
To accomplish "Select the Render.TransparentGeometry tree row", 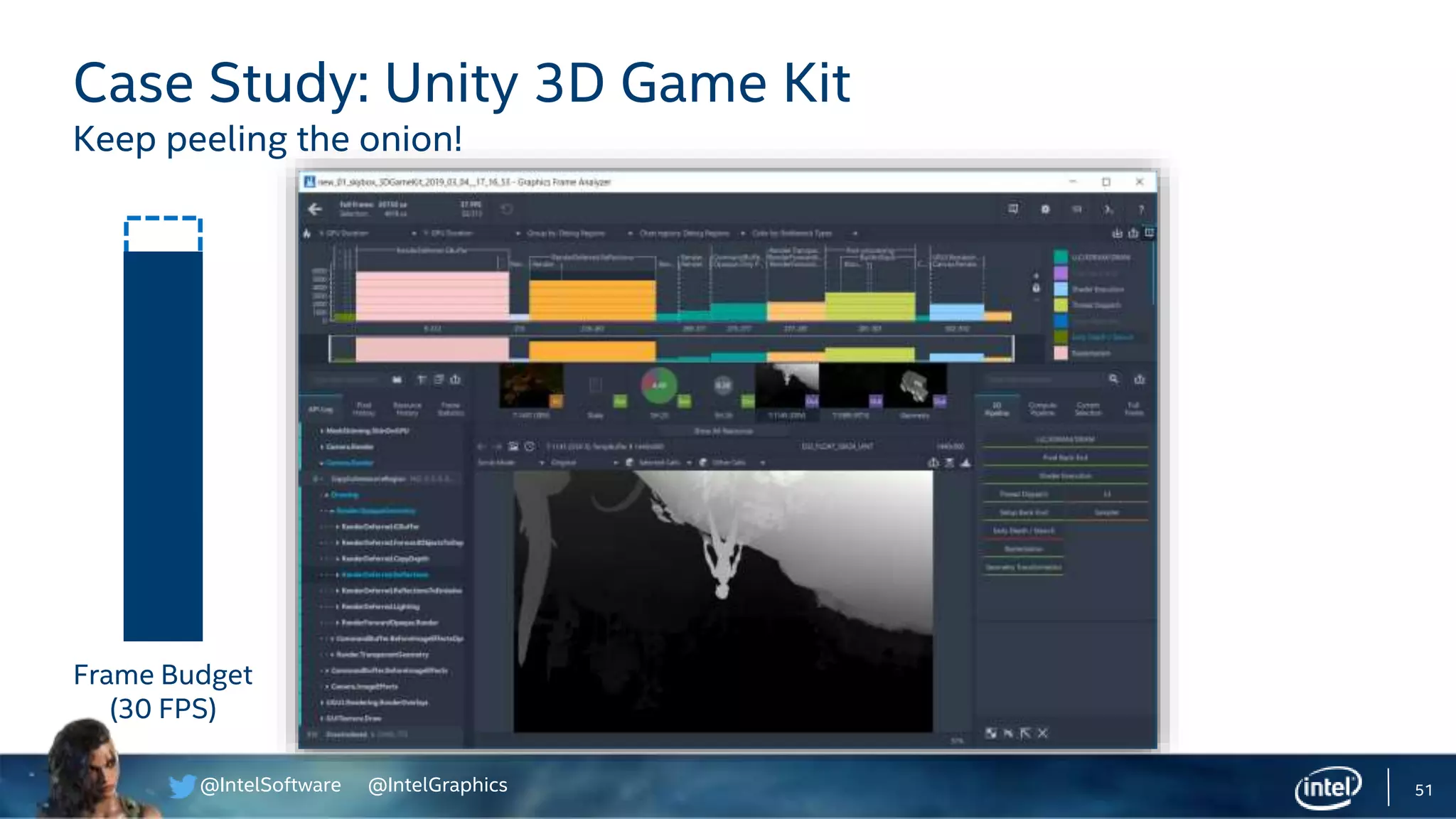I will 382,655.
